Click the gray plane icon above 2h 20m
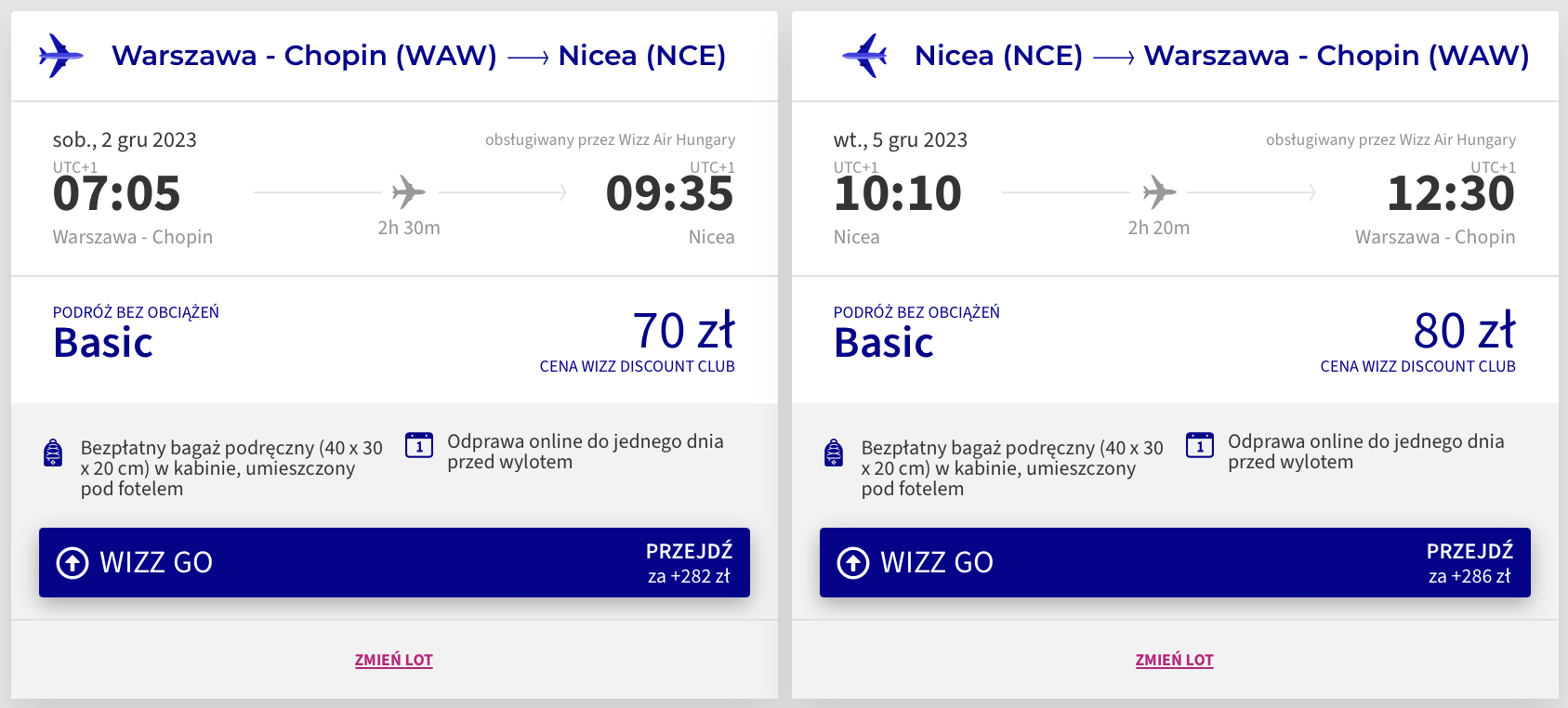Image resolution: width=1568 pixels, height=708 pixels. (1159, 192)
